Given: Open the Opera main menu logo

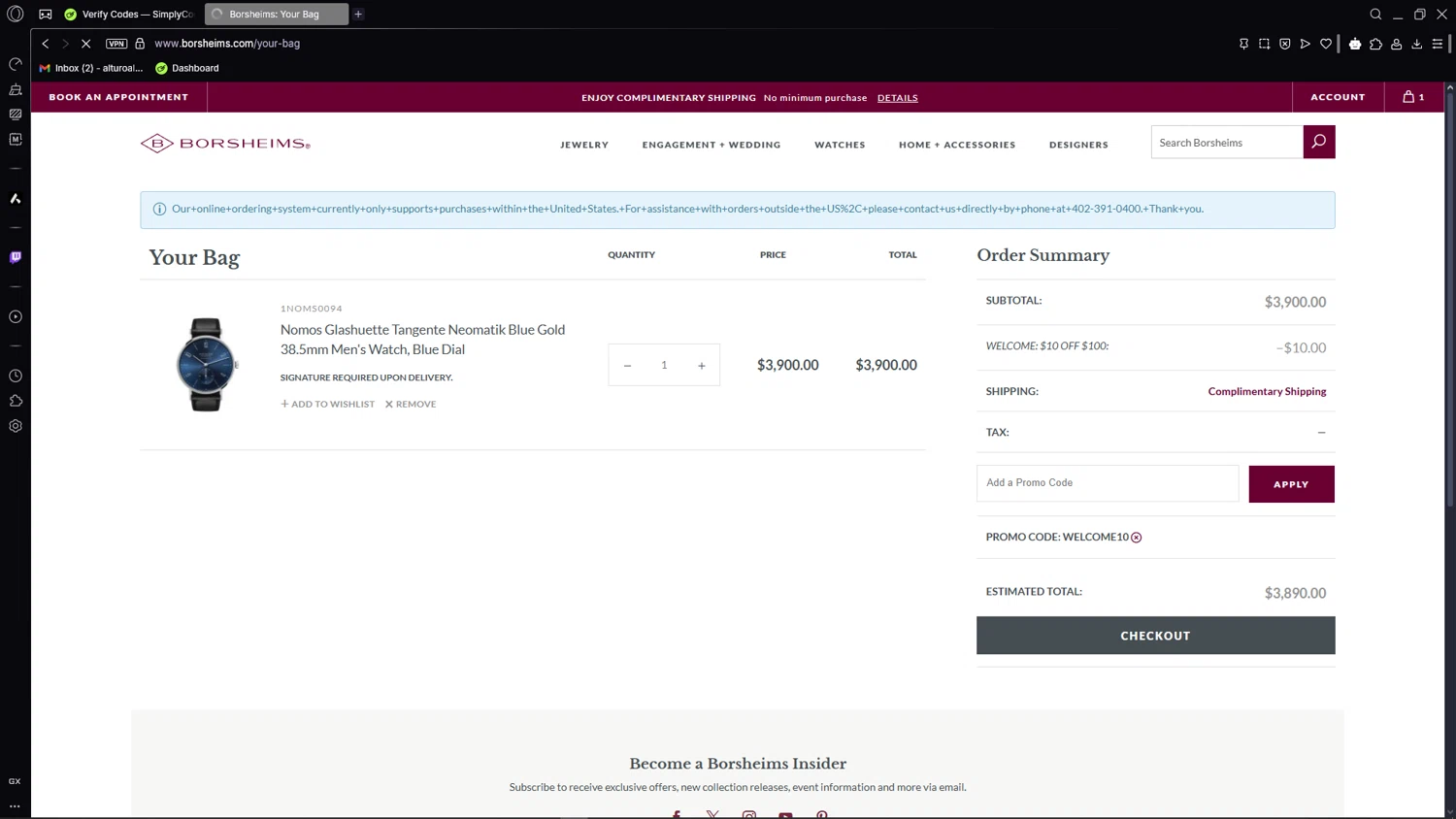Looking at the screenshot, I should [x=16, y=14].
